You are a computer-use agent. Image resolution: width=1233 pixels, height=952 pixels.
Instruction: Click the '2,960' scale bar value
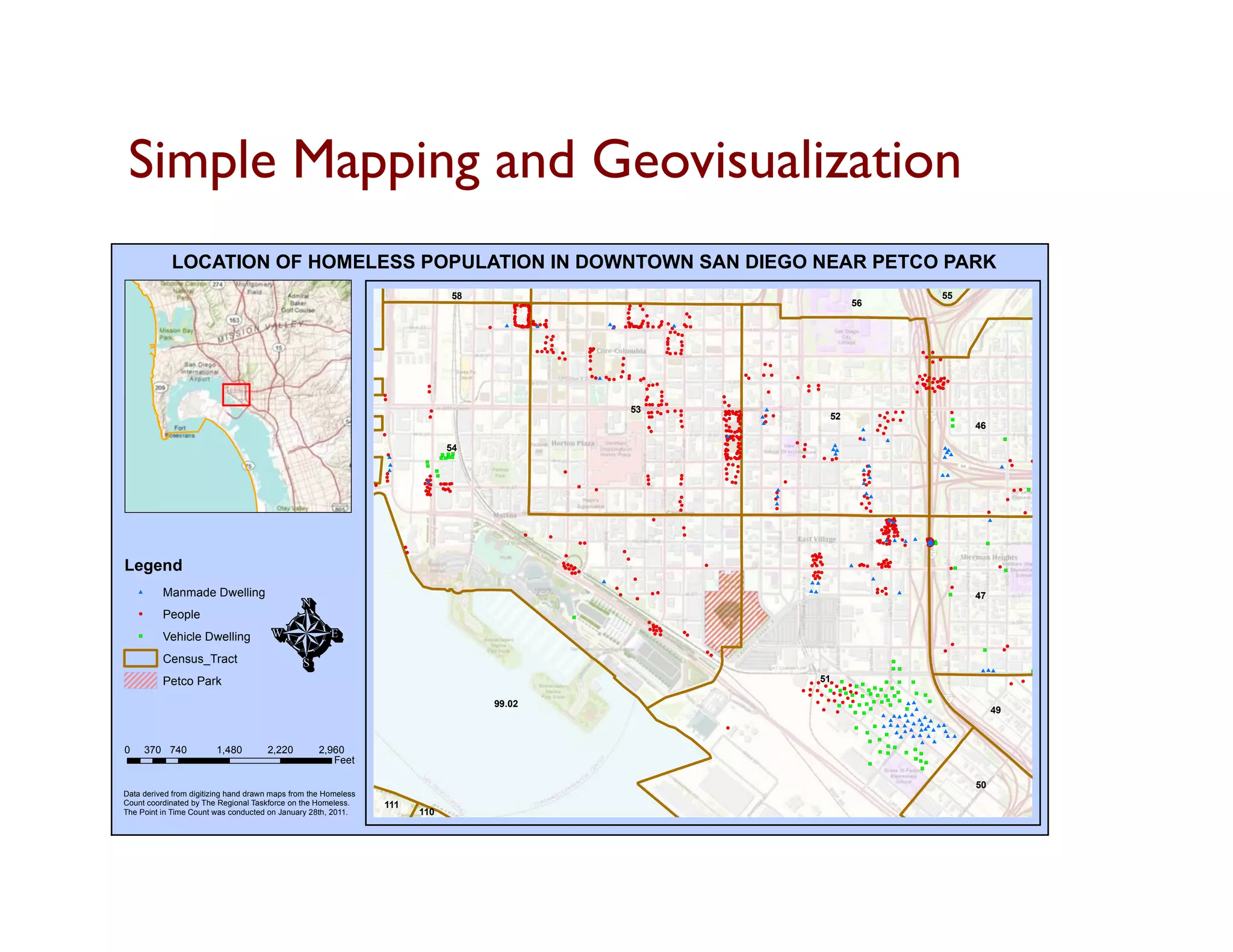[331, 750]
